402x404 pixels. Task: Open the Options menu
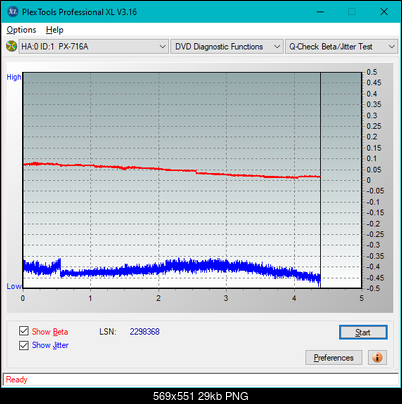21,30
